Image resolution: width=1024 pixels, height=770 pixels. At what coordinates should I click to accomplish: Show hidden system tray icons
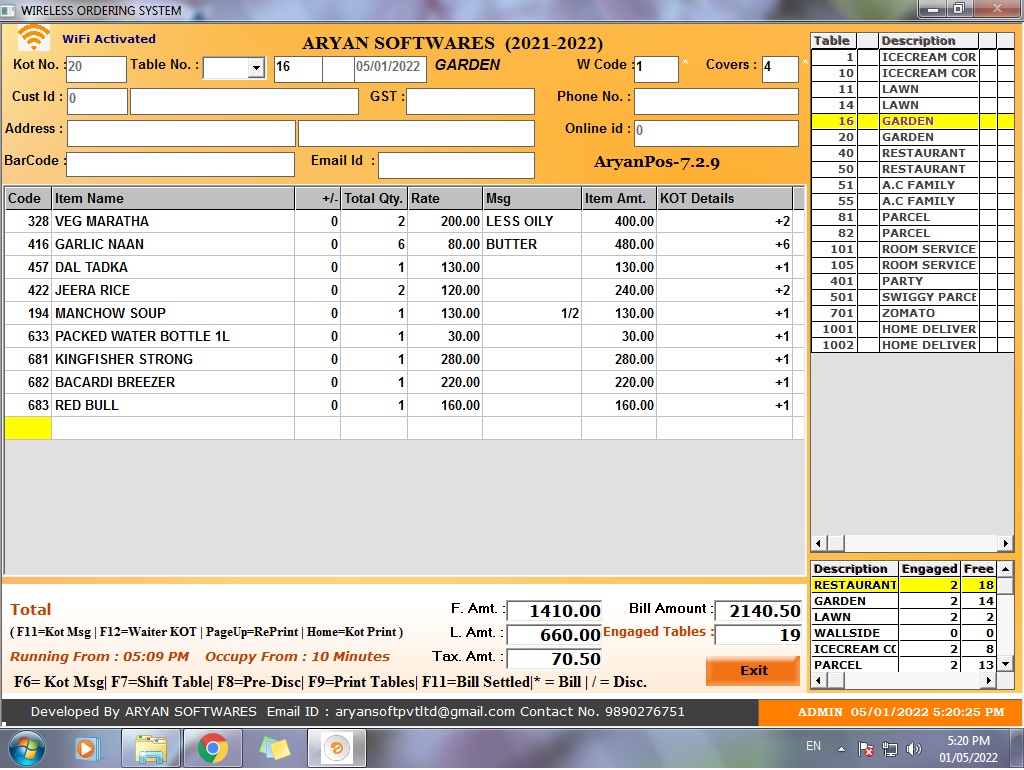(x=841, y=749)
